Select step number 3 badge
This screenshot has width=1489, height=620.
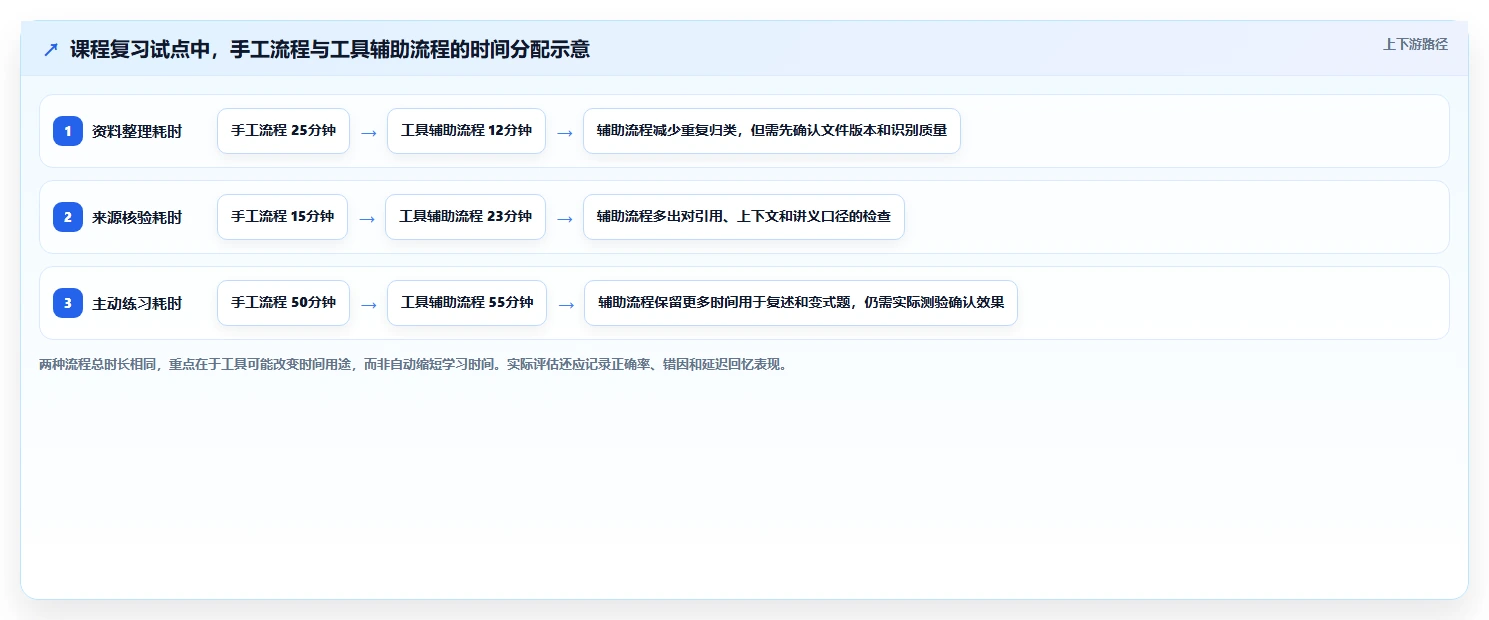pos(68,303)
